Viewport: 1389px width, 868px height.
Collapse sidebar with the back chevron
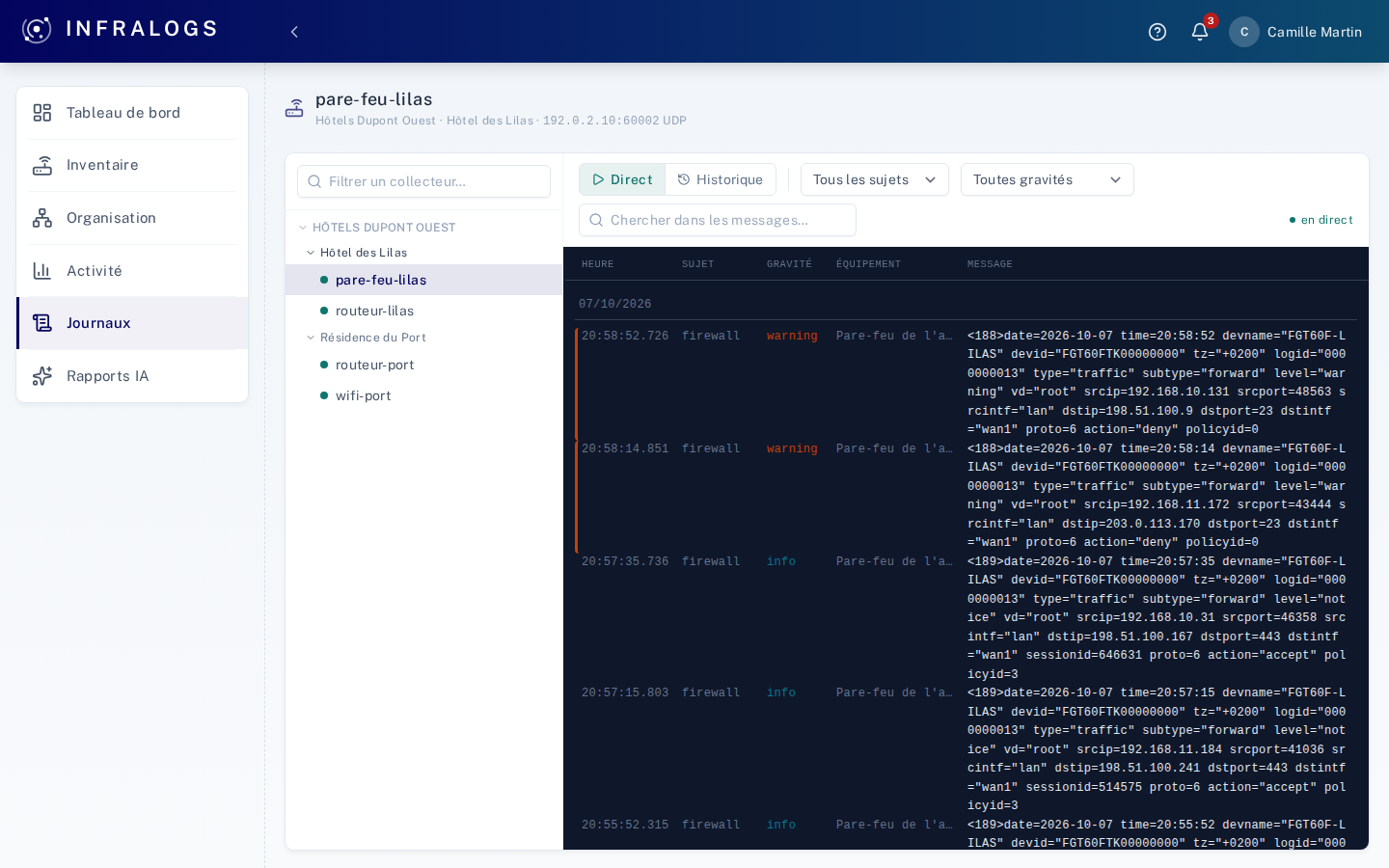294,32
